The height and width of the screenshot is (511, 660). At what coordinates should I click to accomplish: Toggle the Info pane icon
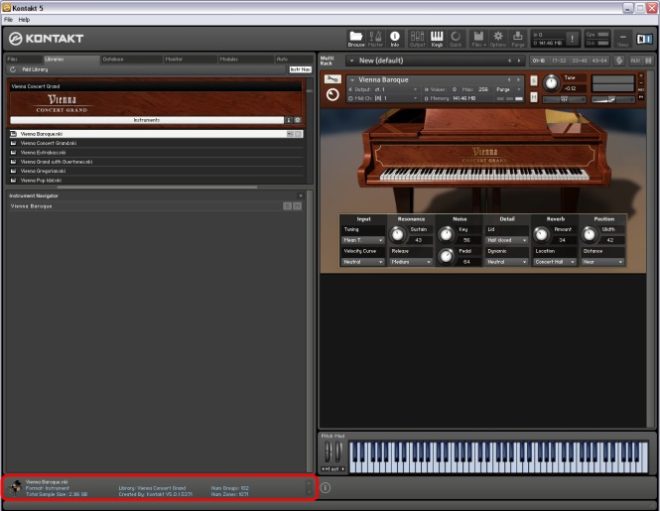click(x=394, y=39)
